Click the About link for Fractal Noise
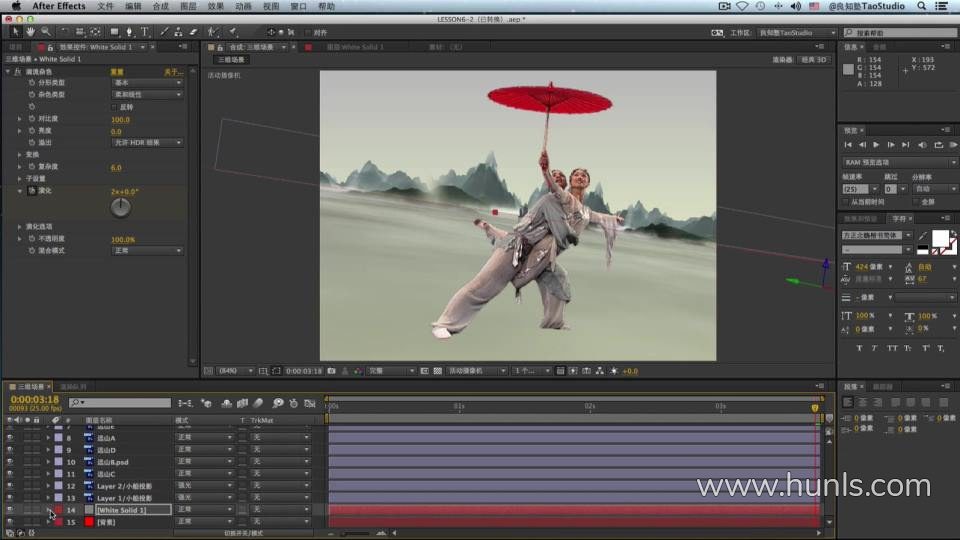Screen dimensions: 960x540 (173, 72)
